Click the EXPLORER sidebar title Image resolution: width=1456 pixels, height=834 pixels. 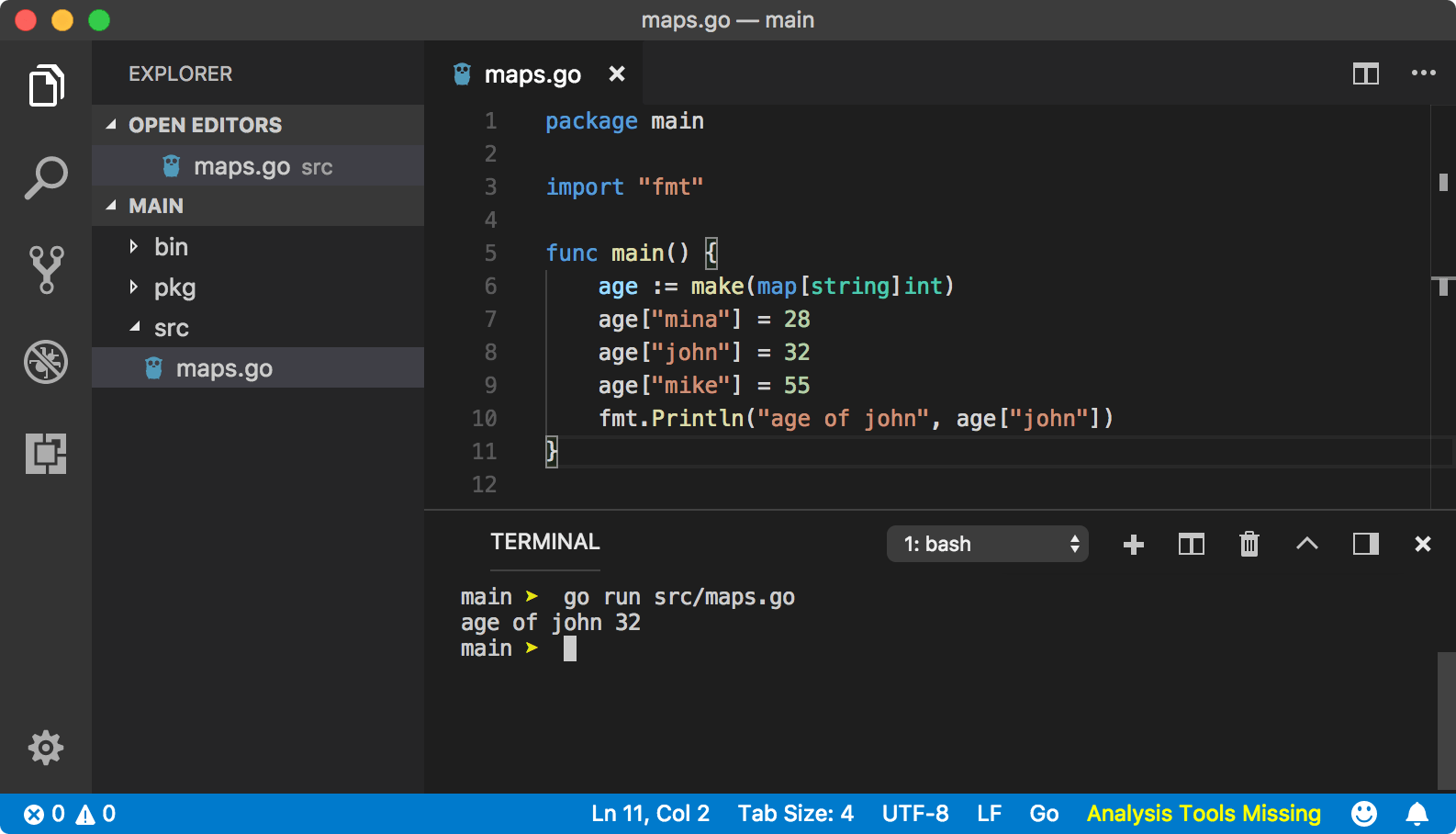point(180,73)
